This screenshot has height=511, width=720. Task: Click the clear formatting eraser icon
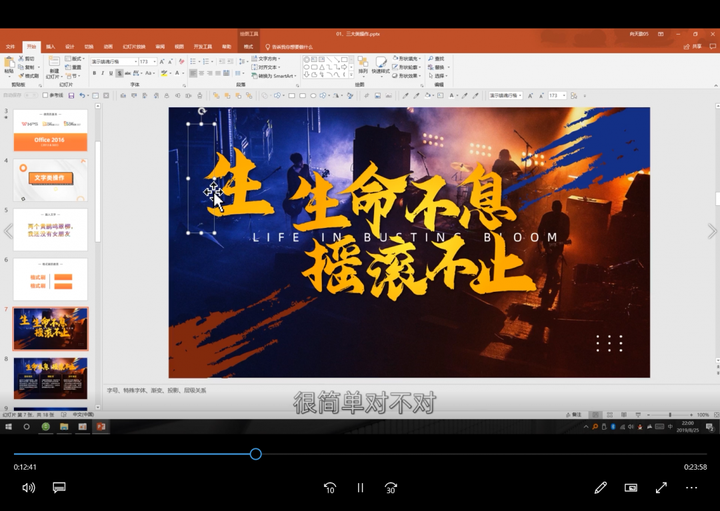tap(181, 62)
